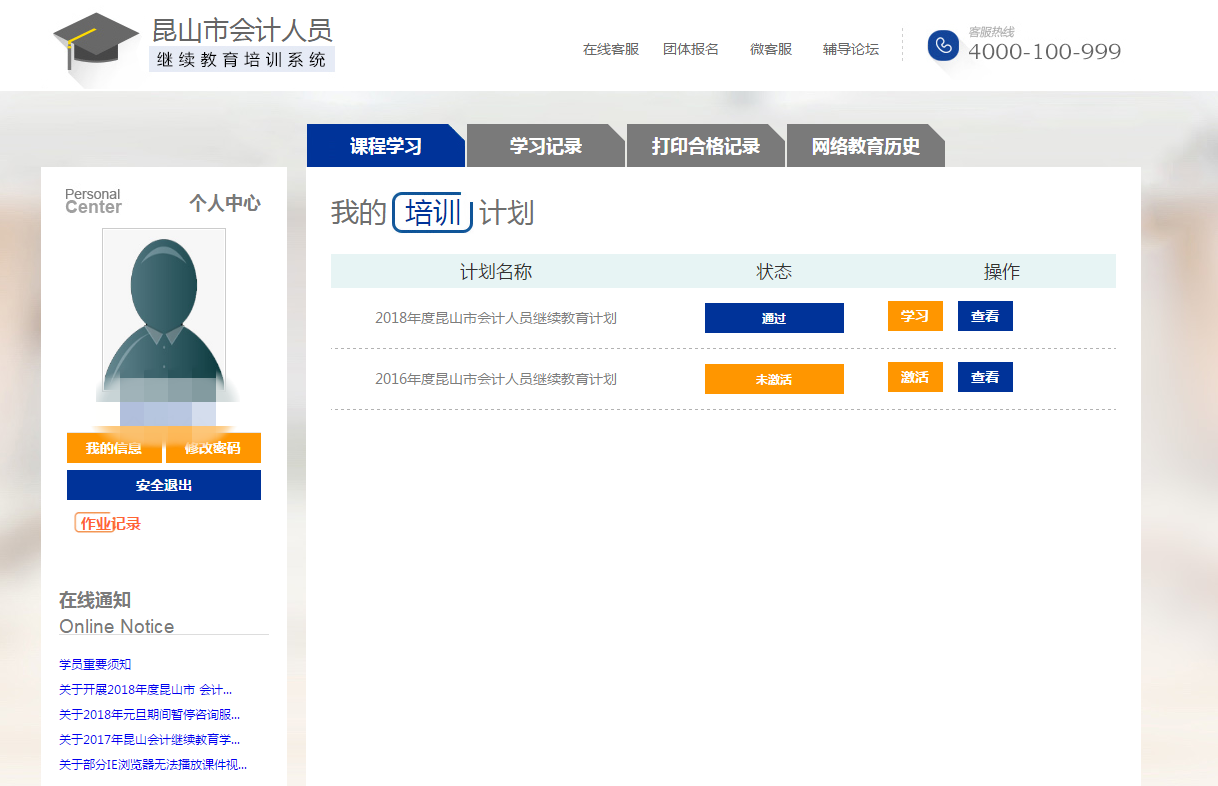This screenshot has height=786, width=1218.
Task: Go to the 辅导论坛 forum link
Action: (851, 49)
